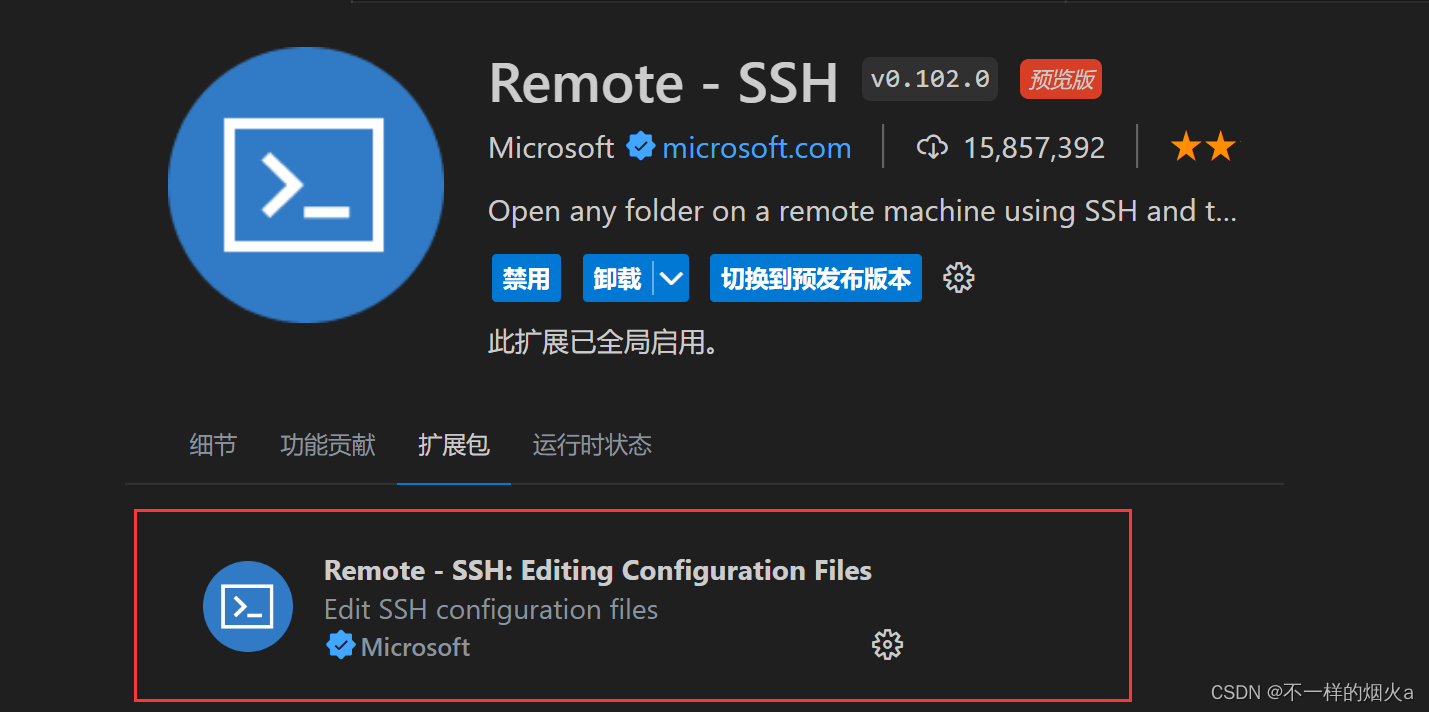Click the 15,857,392 install count
The height and width of the screenshot is (712, 1429).
coord(1034,148)
